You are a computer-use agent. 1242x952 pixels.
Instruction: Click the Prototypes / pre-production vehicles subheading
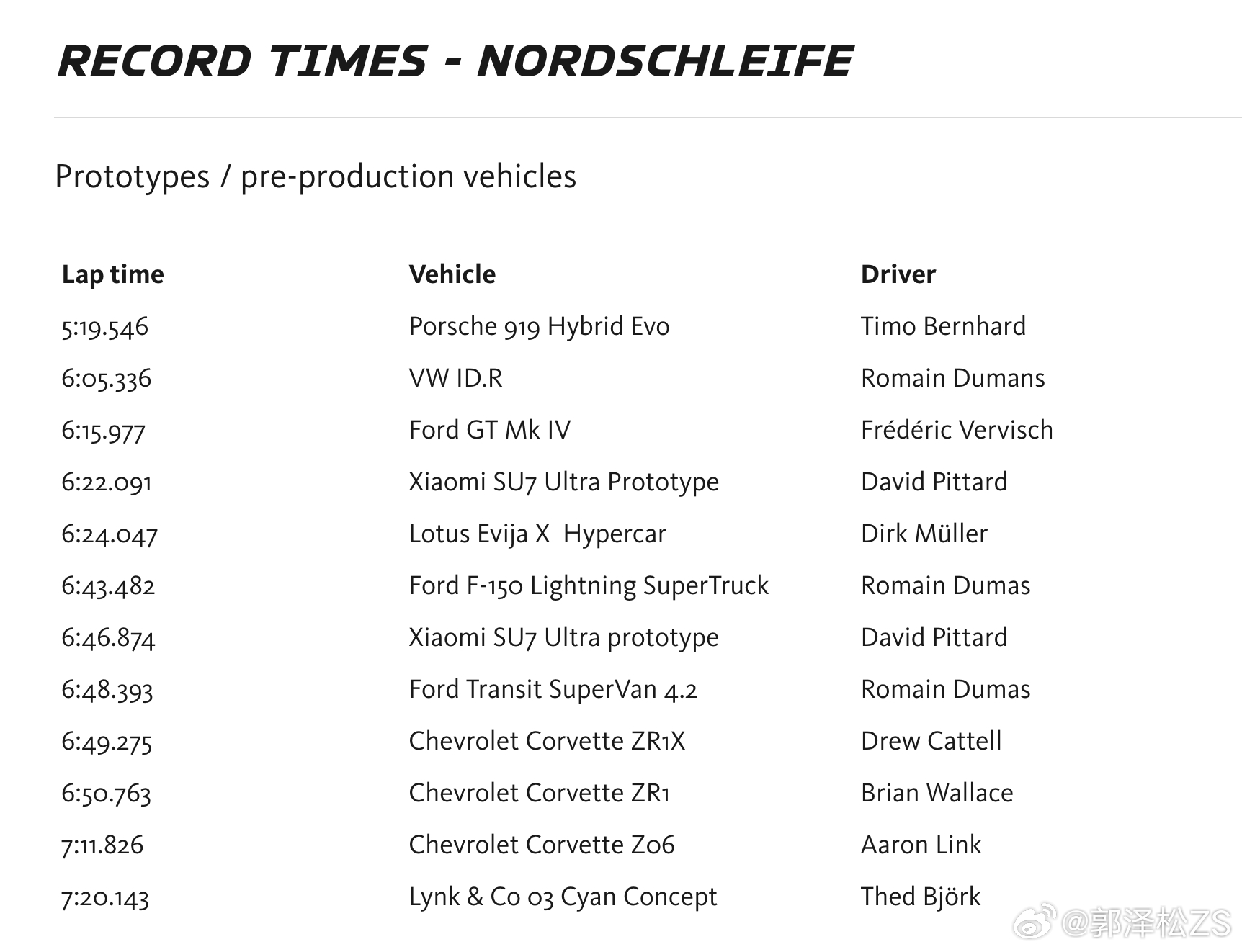[x=316, y=176]
